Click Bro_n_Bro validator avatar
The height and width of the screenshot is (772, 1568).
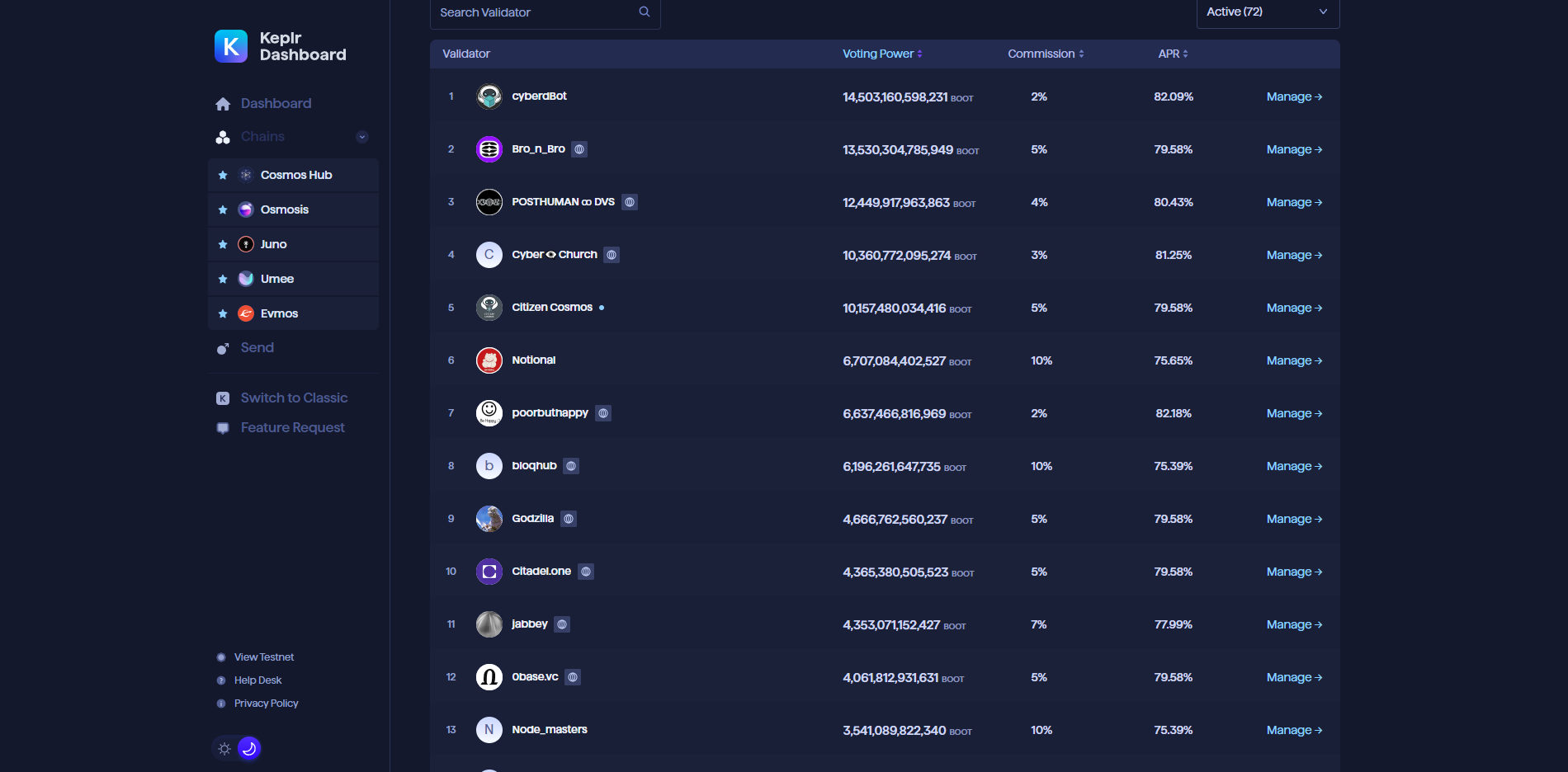[x=489, y=149]
